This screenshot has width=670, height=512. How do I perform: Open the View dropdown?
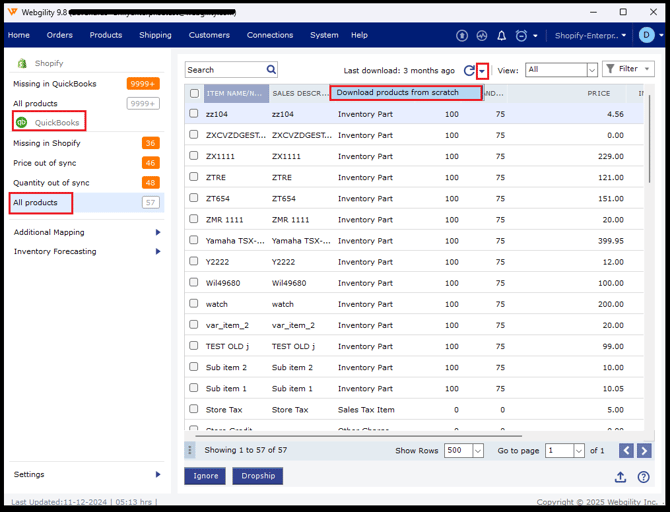tap(562, 70)
